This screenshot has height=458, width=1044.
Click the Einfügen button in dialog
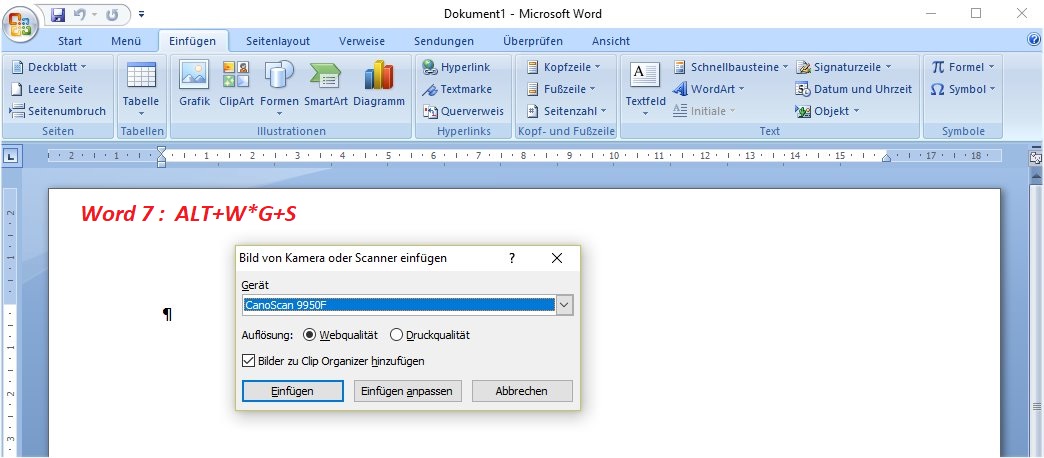(292, 391)
